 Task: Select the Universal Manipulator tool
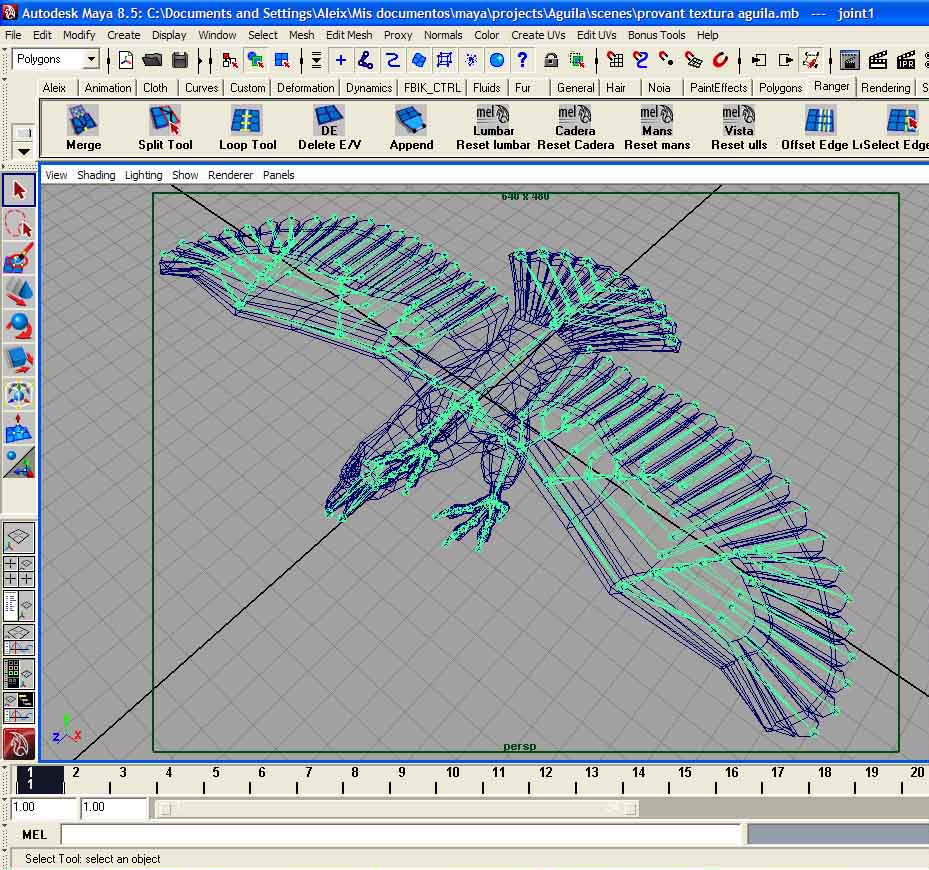pyautogui.click(x=19, y=395)
